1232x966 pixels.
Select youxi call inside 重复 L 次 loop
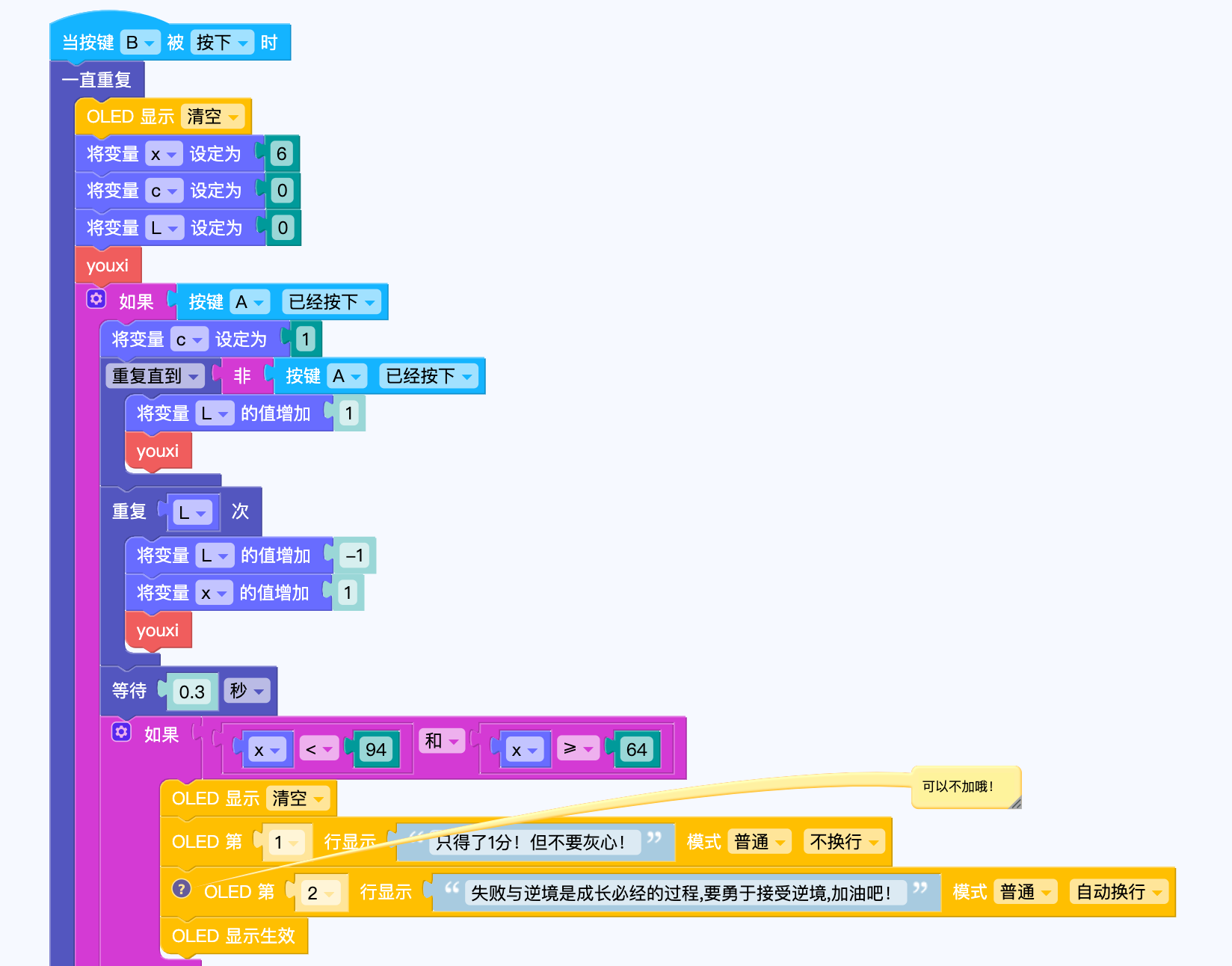(158, 630)
